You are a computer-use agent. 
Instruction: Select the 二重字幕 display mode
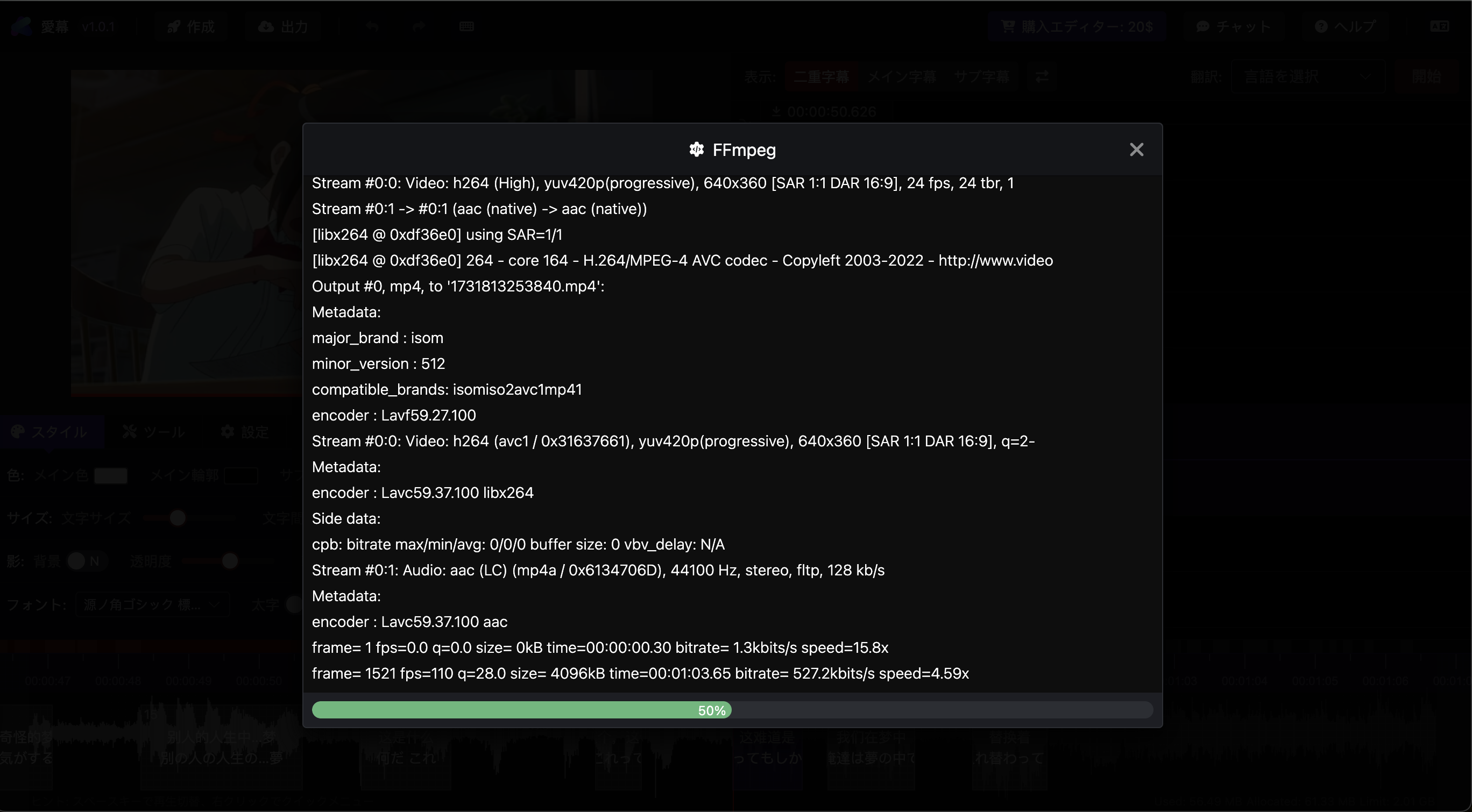tap(822, 76)
